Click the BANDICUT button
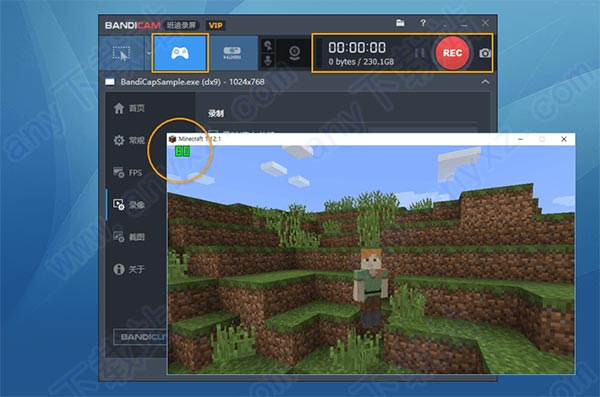This screenshot has width=600, height=397. pyautogui.click(x=140, y=337)
